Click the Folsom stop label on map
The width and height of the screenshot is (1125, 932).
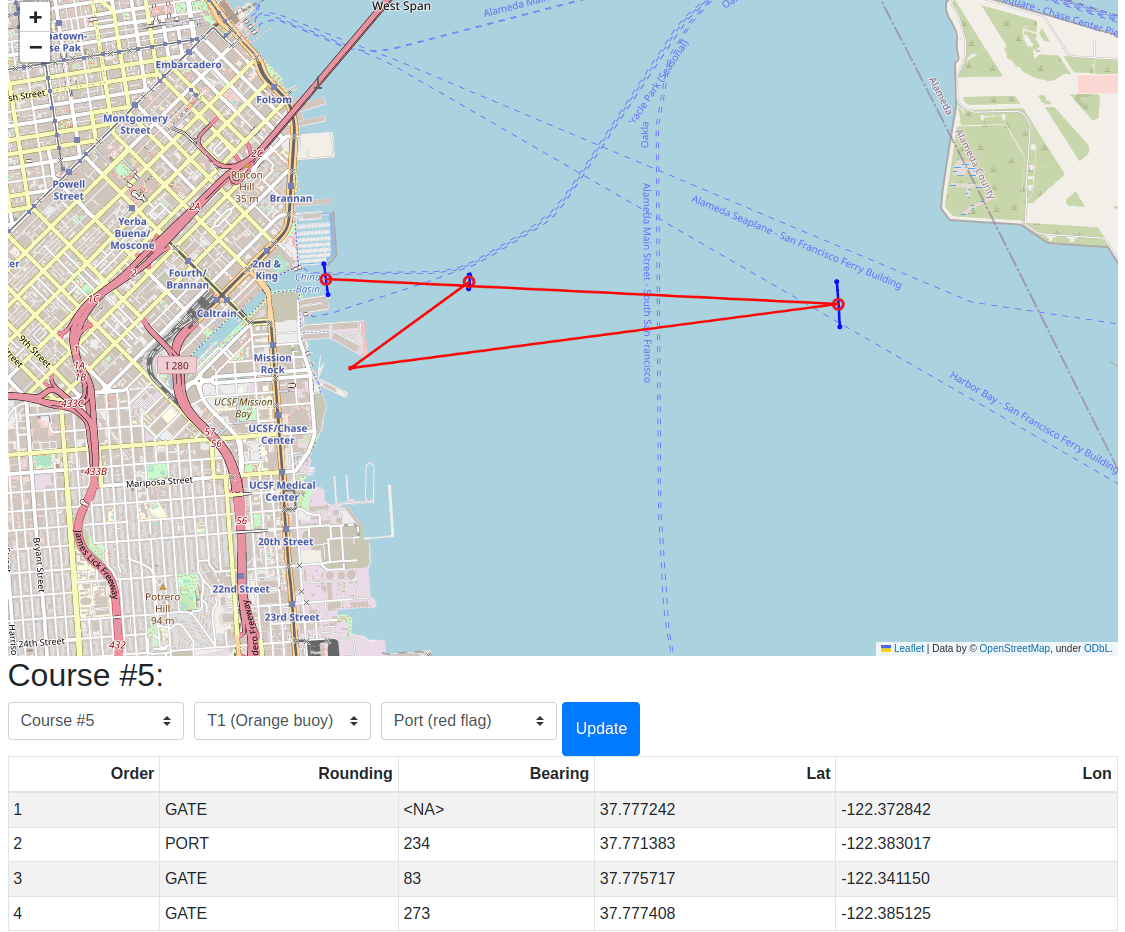pos(274,100)
